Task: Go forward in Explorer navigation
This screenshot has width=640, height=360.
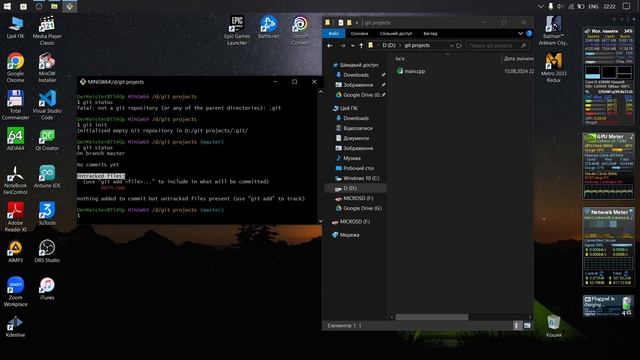Action: (342, 46)
